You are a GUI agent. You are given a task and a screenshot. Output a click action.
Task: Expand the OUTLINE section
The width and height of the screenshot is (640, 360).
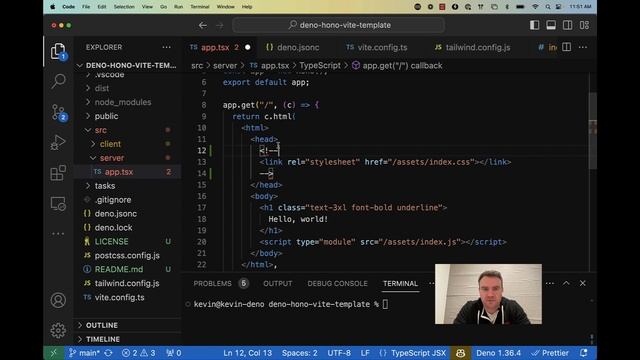(x=127, y=325)
